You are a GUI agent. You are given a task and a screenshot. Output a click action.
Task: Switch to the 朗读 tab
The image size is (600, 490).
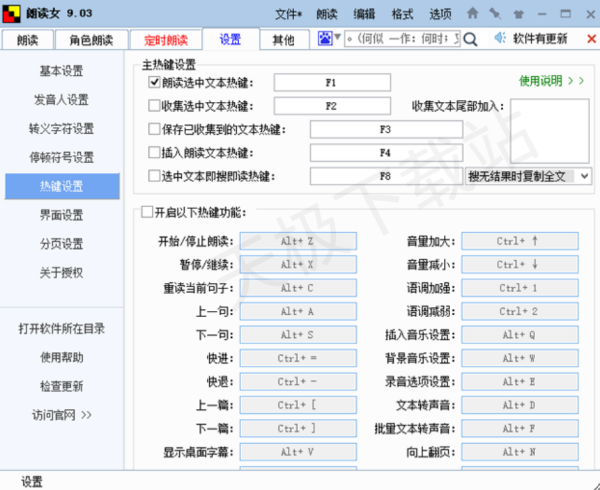coord(28,40)
